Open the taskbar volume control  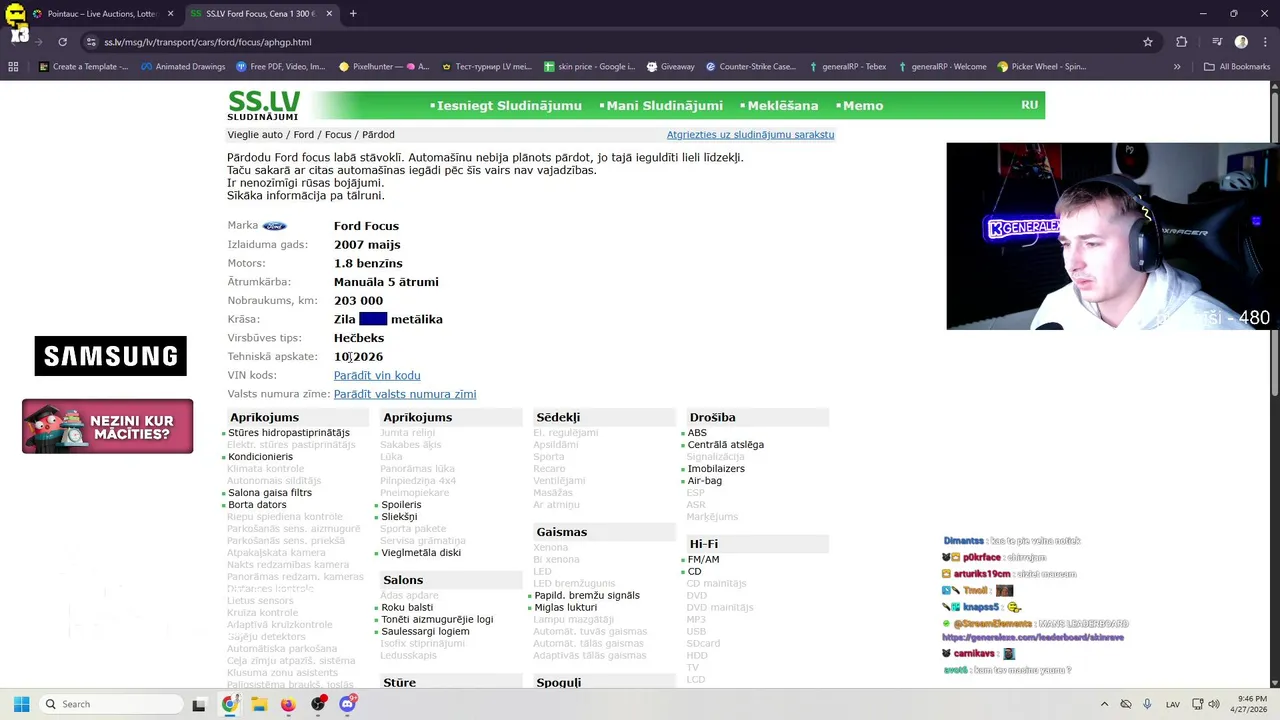coord(1213,704)
